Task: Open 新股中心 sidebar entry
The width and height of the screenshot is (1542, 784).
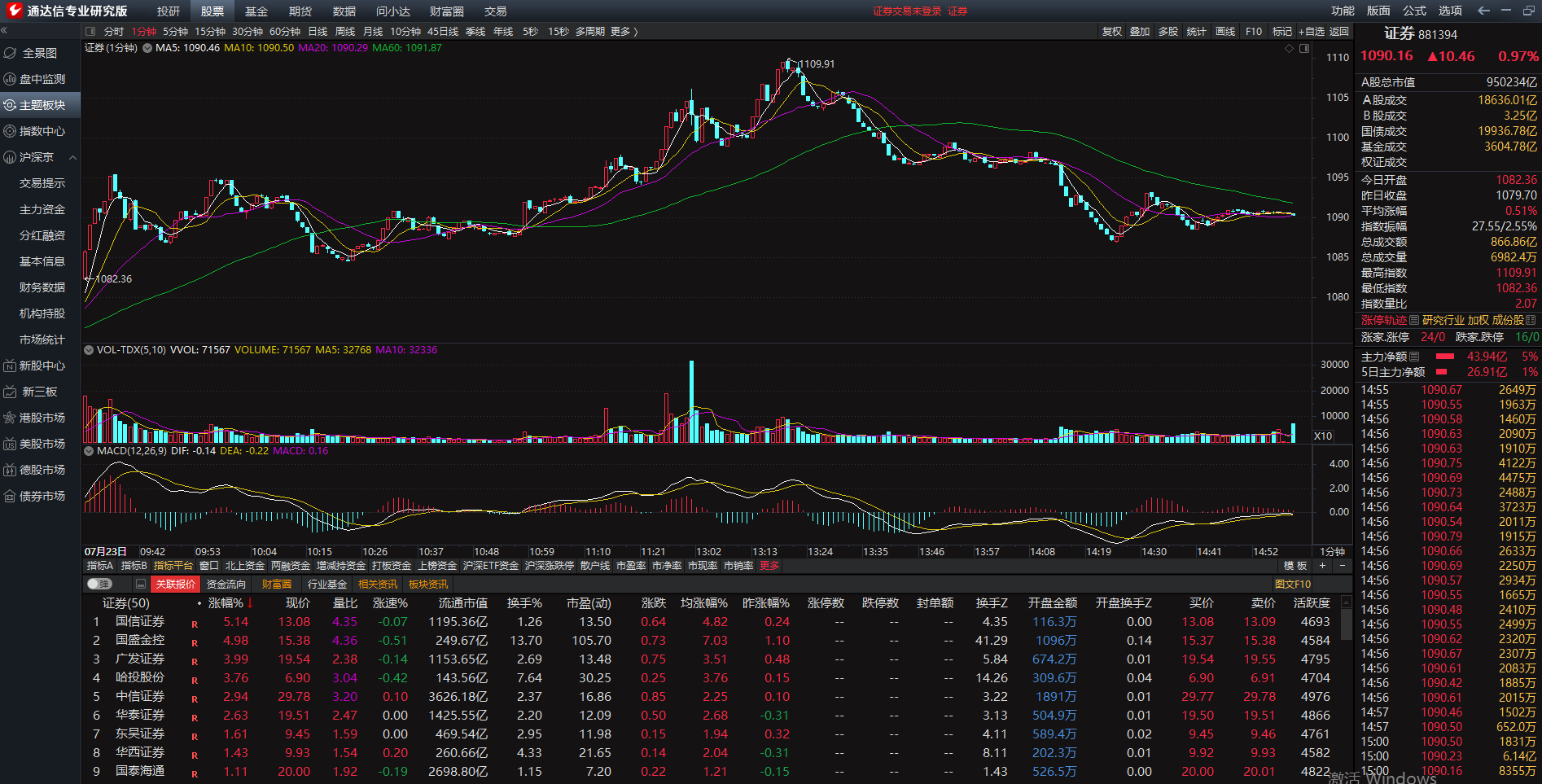Action: point(42,366)
